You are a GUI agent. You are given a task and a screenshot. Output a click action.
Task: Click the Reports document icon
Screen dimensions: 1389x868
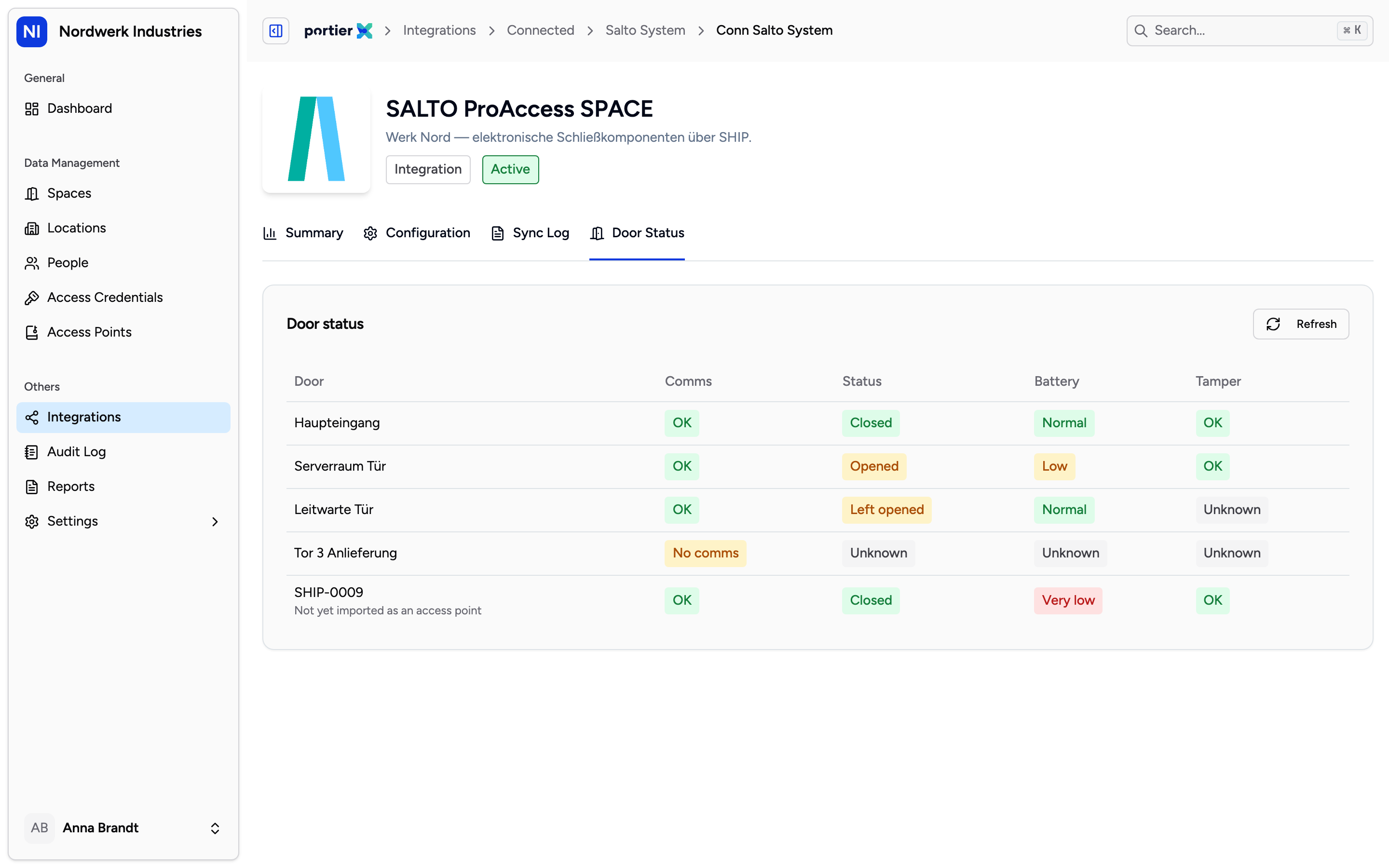point(31,487)
